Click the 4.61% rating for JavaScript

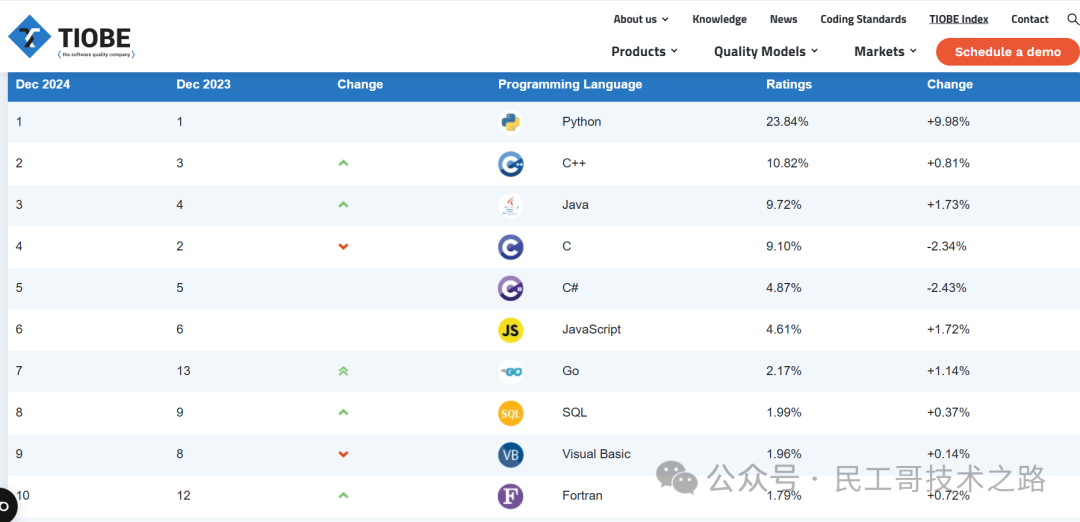point(784,329)
